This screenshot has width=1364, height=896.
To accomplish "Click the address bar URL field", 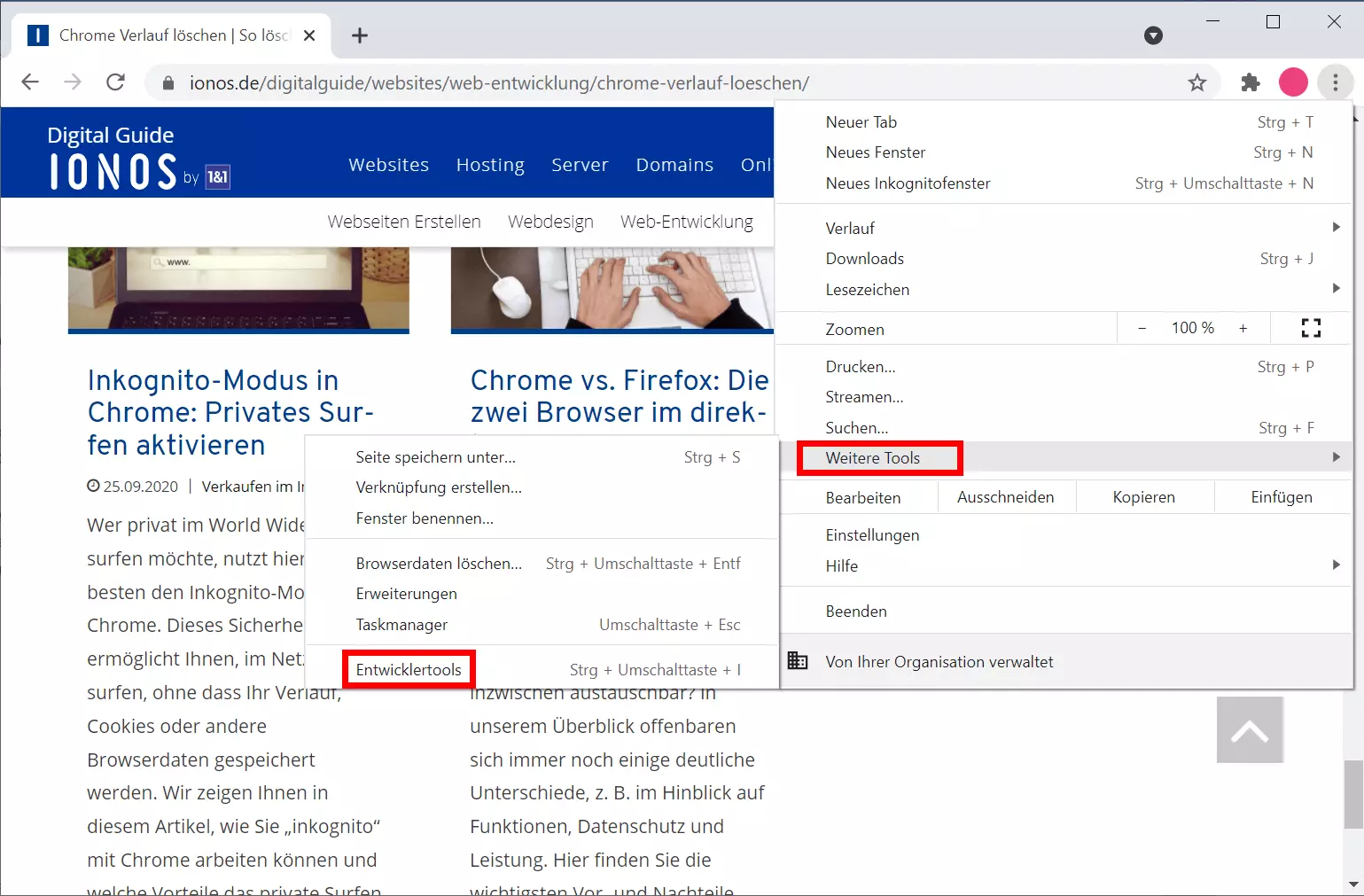I will [682, 82].
